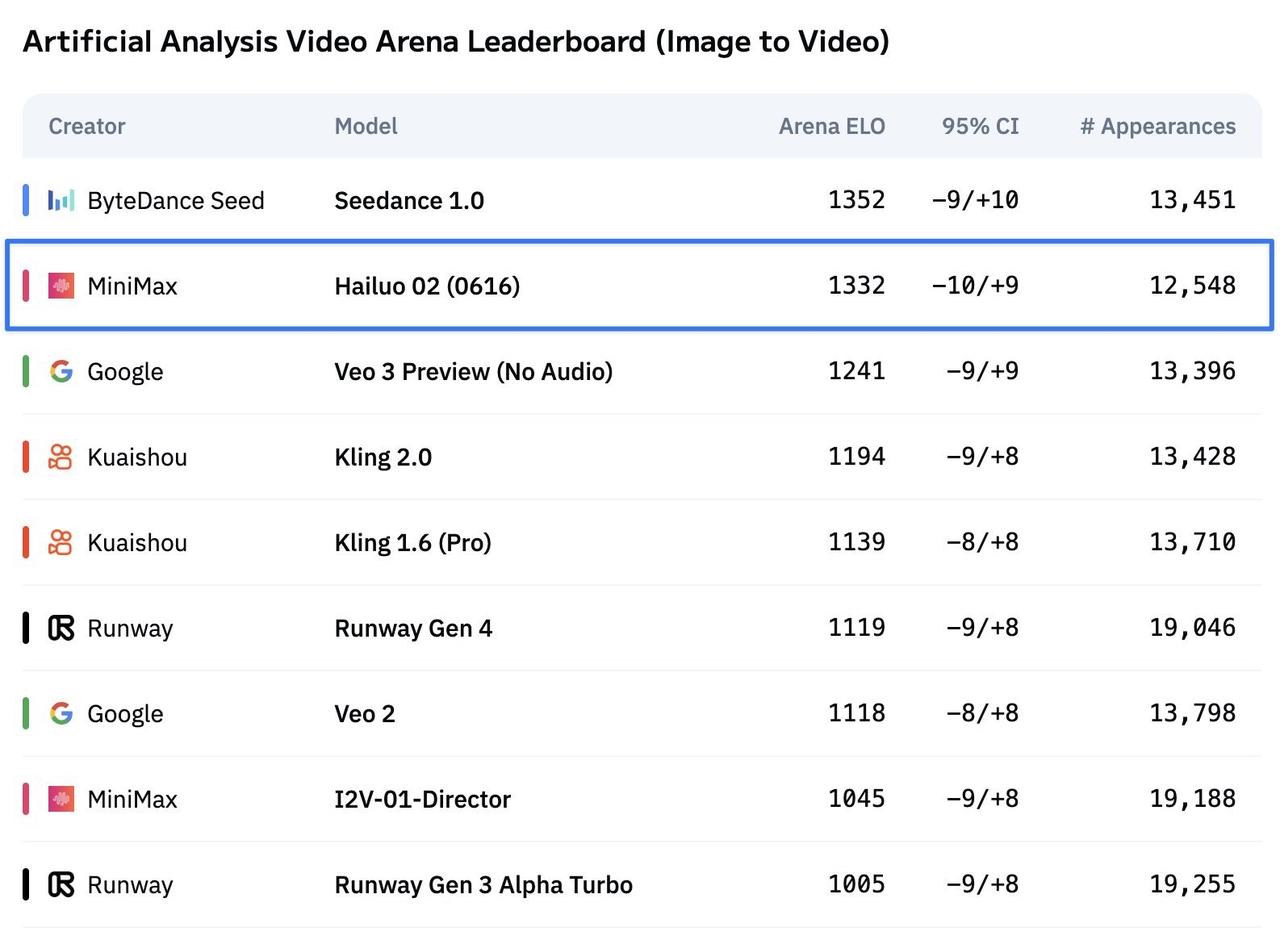The height and width of the screenshot is (936, 1280).
Task: Select Veo 3 Preview (No Audio) model
Action: pos(473,372)
